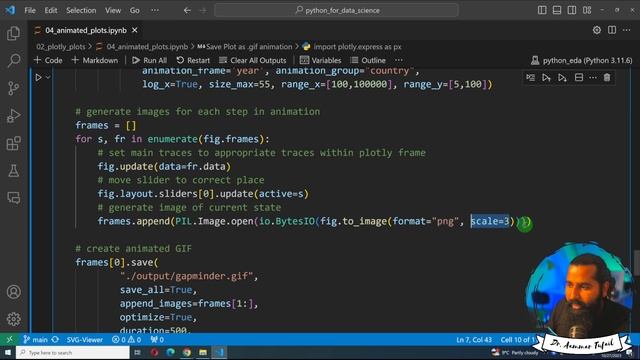Close the 04_animated_plots.ipynb tab
The width and height of the screenshot is (640, 360).
(135, 30)
